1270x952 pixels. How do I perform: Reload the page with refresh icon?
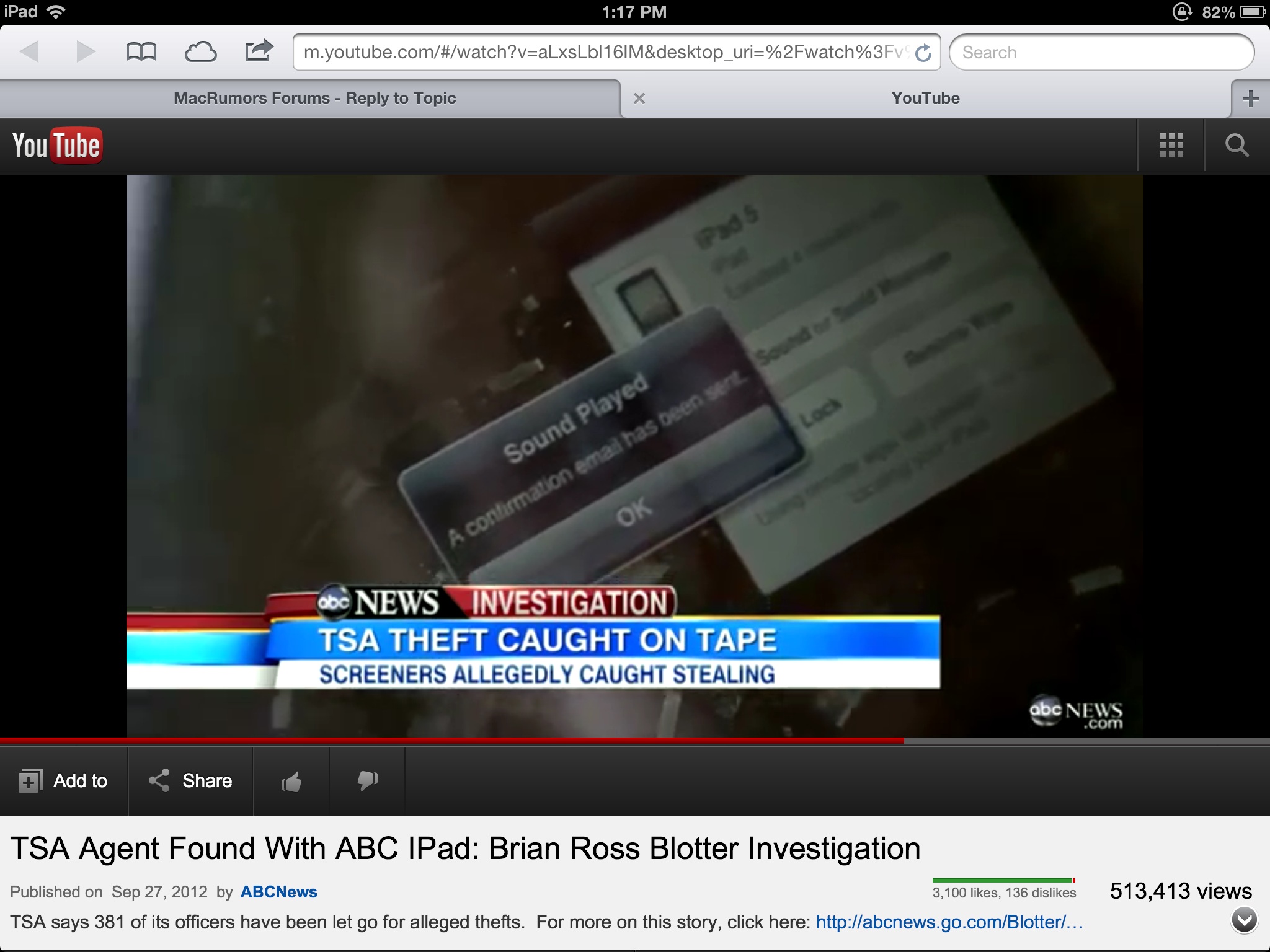pos(923,53)
